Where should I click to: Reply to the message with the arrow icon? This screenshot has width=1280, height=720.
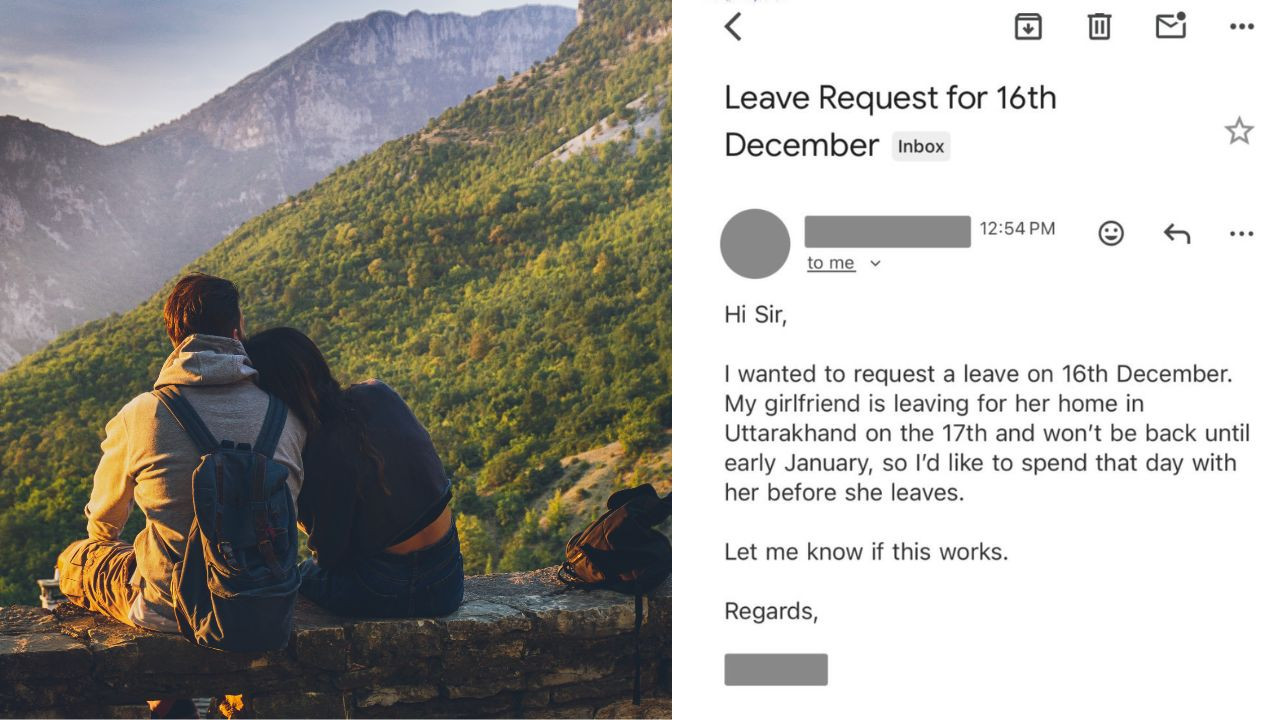pos(1177,234)
